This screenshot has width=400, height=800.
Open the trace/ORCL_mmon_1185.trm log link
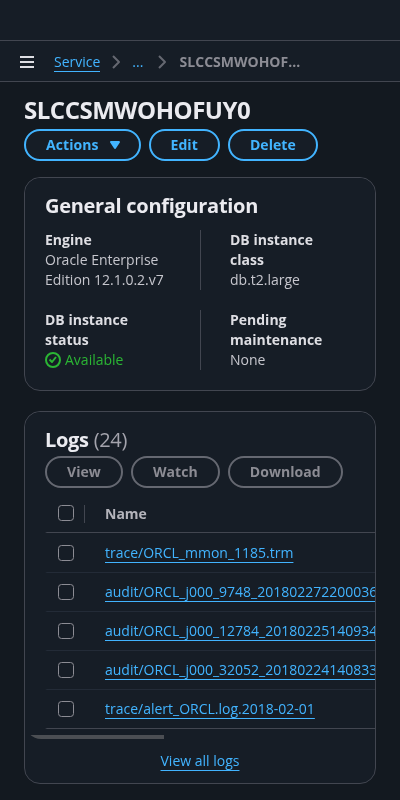click(x=199, y=554)
